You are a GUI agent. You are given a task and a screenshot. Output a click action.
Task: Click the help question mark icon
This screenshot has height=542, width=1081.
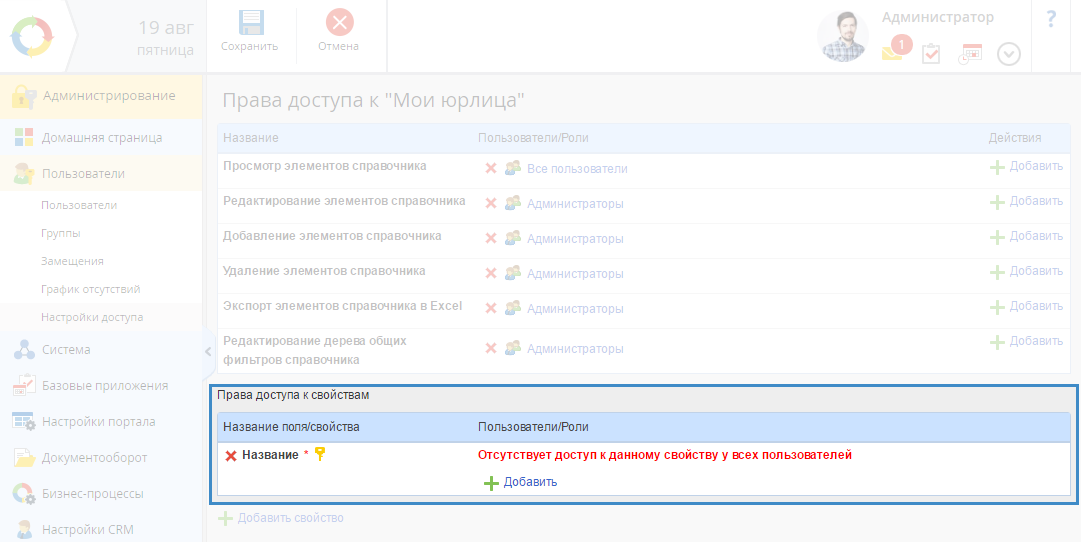[1051, 19]
